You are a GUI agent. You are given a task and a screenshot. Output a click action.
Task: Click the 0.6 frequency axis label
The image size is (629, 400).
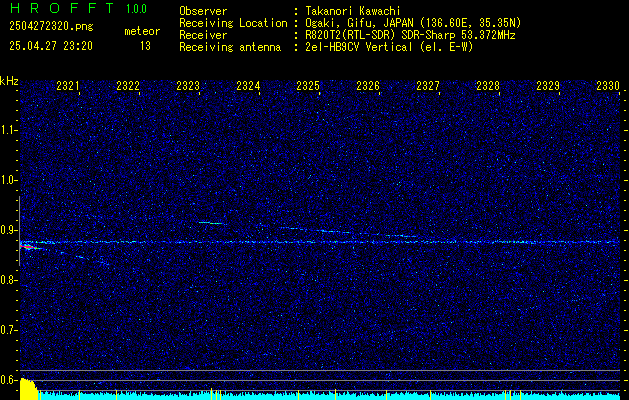[x=8, y=380]
